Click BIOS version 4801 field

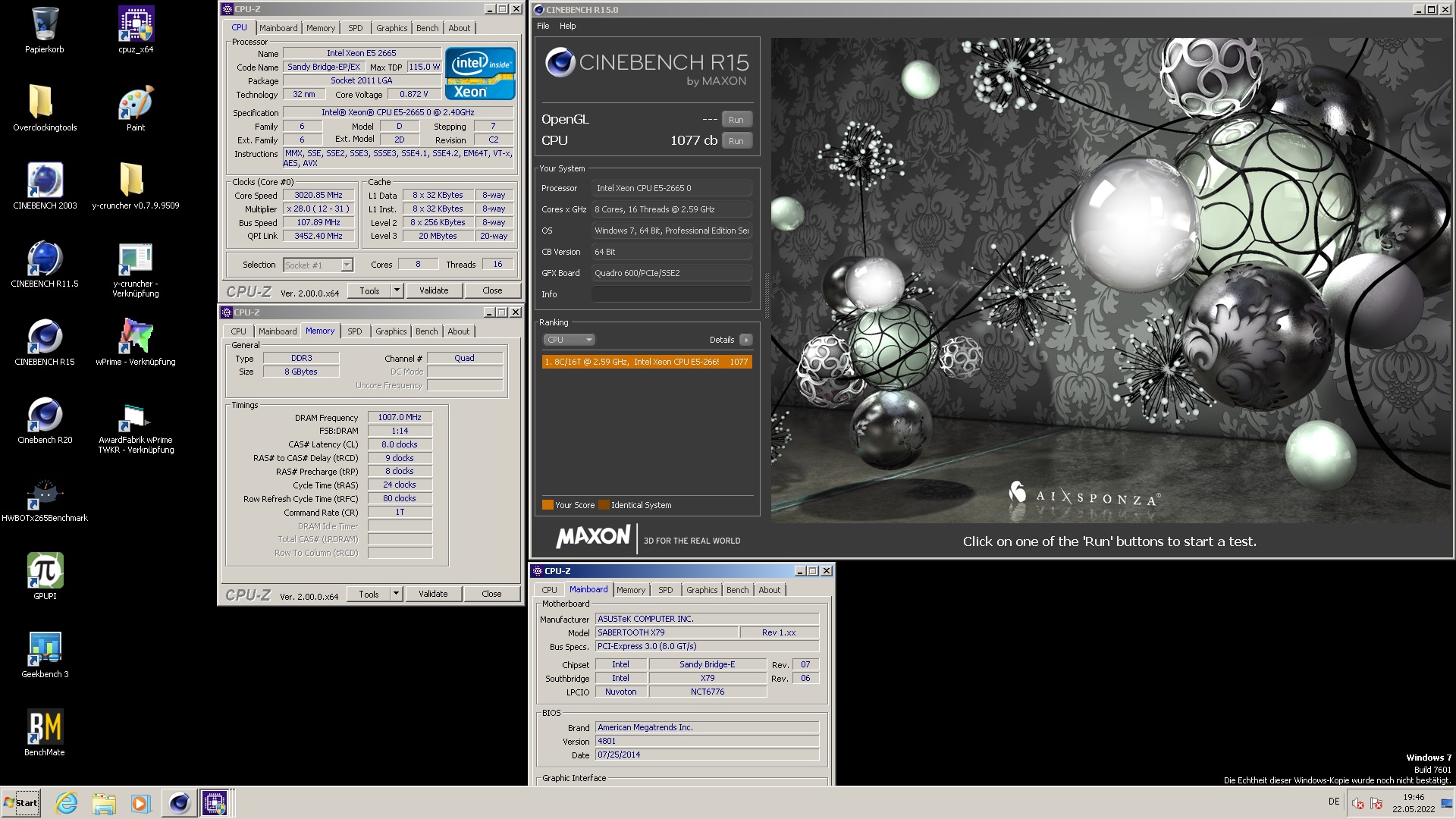707,742
